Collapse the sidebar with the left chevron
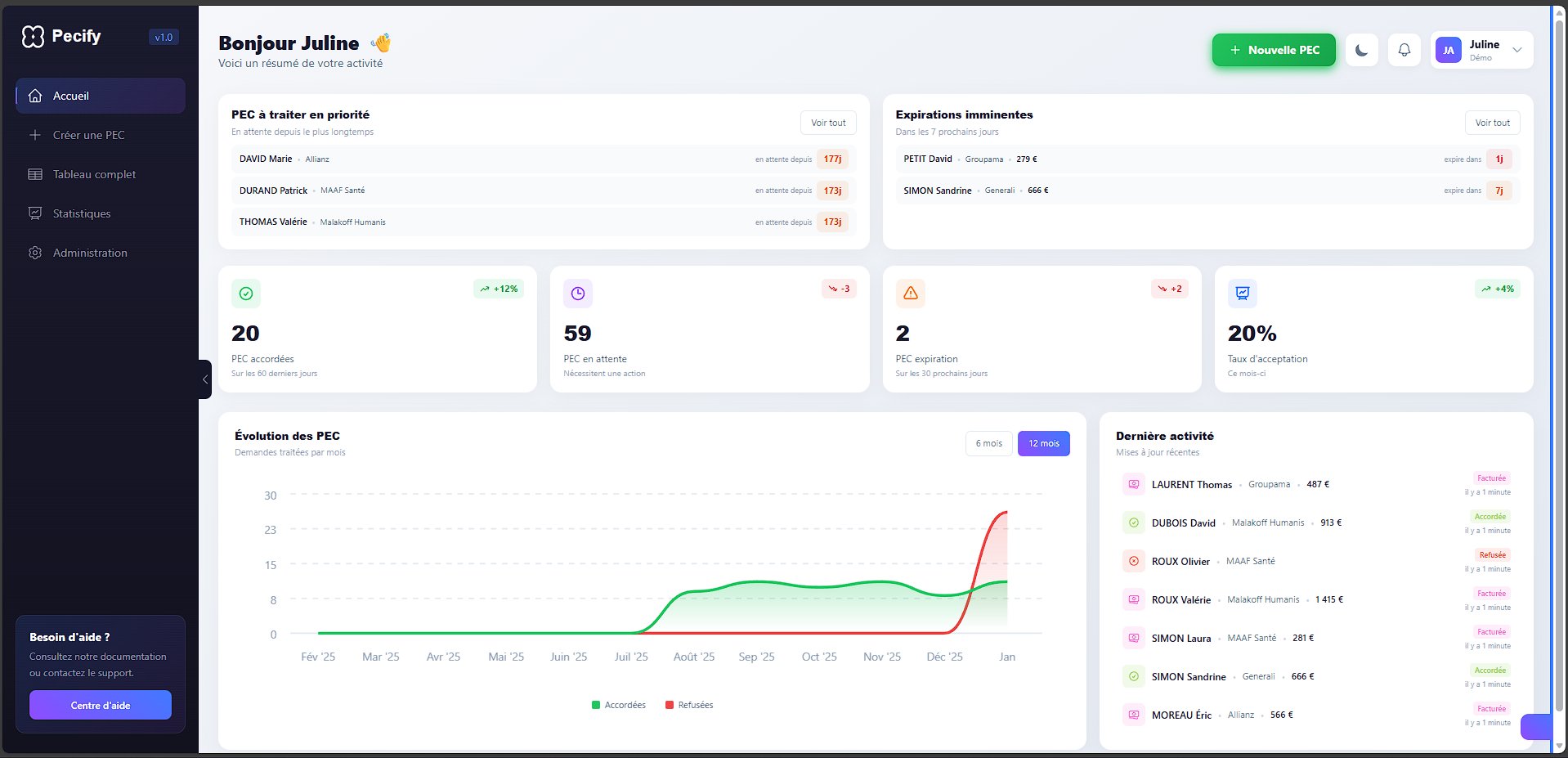 point(204,379)
